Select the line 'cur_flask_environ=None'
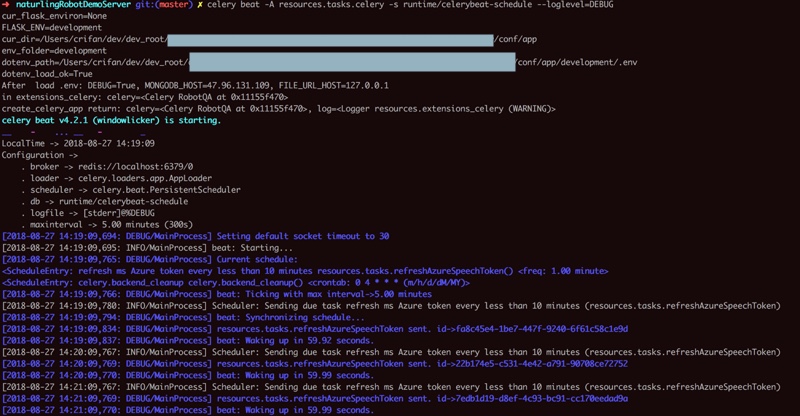The width and height of the screenshot is (800, 416). pyautogui.click(x=54, y=16)
